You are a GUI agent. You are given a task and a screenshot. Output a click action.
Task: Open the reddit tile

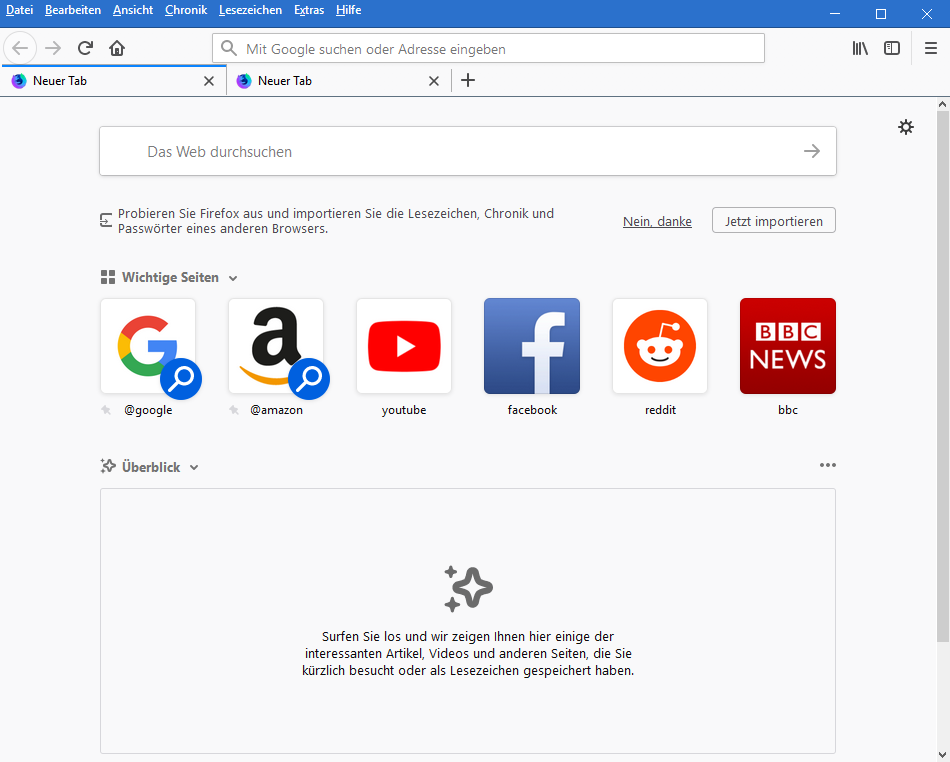tap(660, 346)
